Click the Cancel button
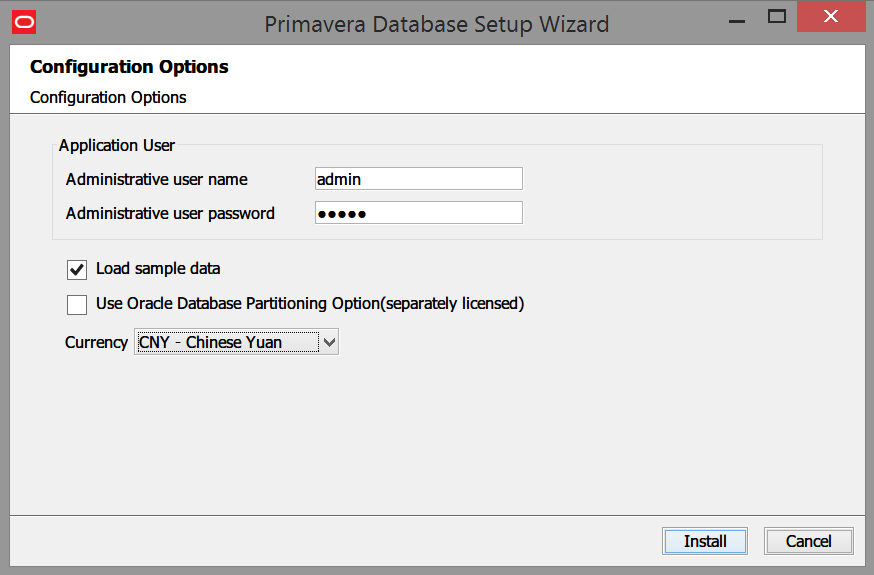Image resolution: width=874 pixels, height=575 pixels. (808, 541)
